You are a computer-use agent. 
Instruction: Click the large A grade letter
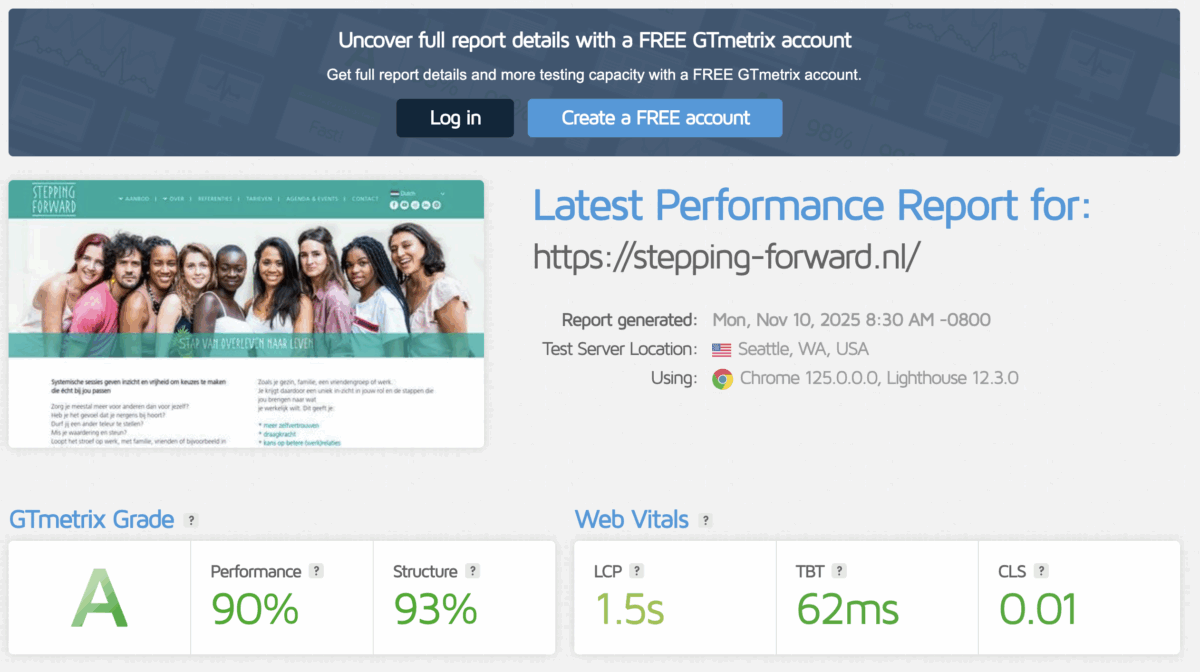[99, 599]
